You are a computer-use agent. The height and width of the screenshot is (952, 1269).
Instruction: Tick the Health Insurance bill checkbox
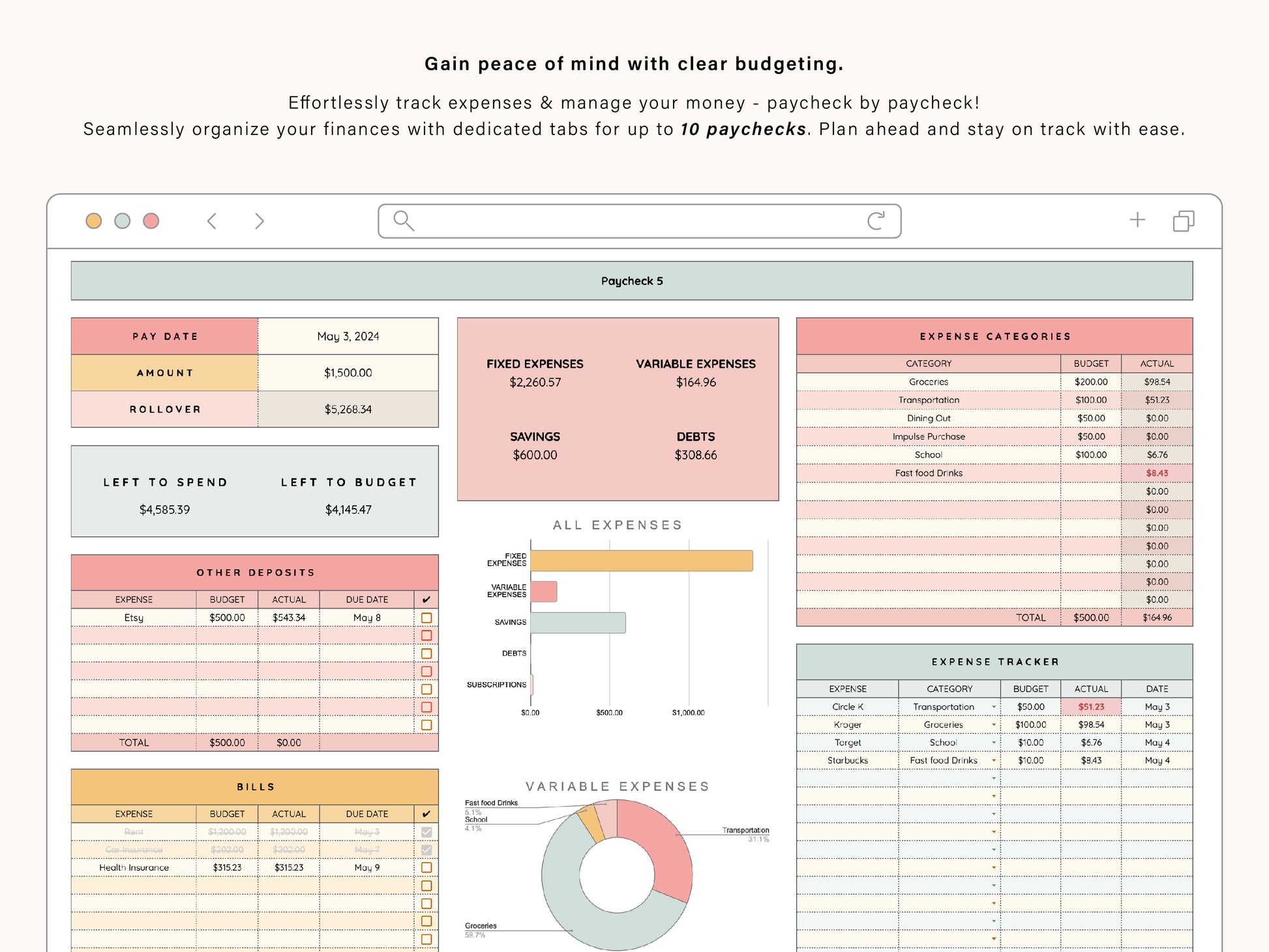(426, 868)
